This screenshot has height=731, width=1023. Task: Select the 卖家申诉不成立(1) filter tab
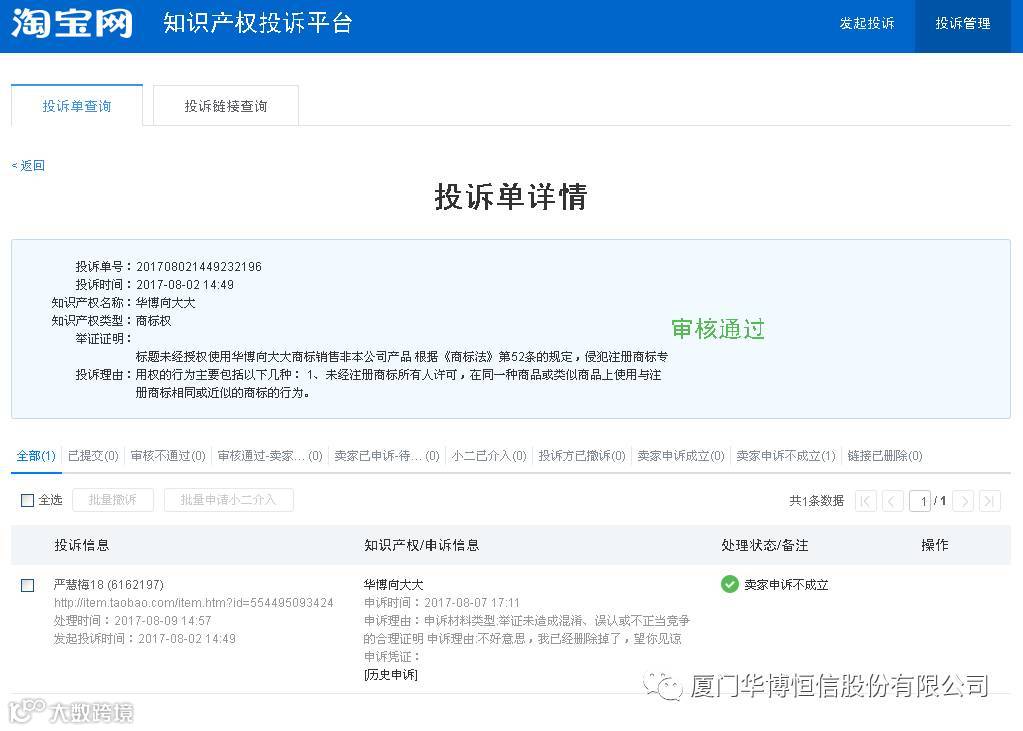[x=786, y=456]
